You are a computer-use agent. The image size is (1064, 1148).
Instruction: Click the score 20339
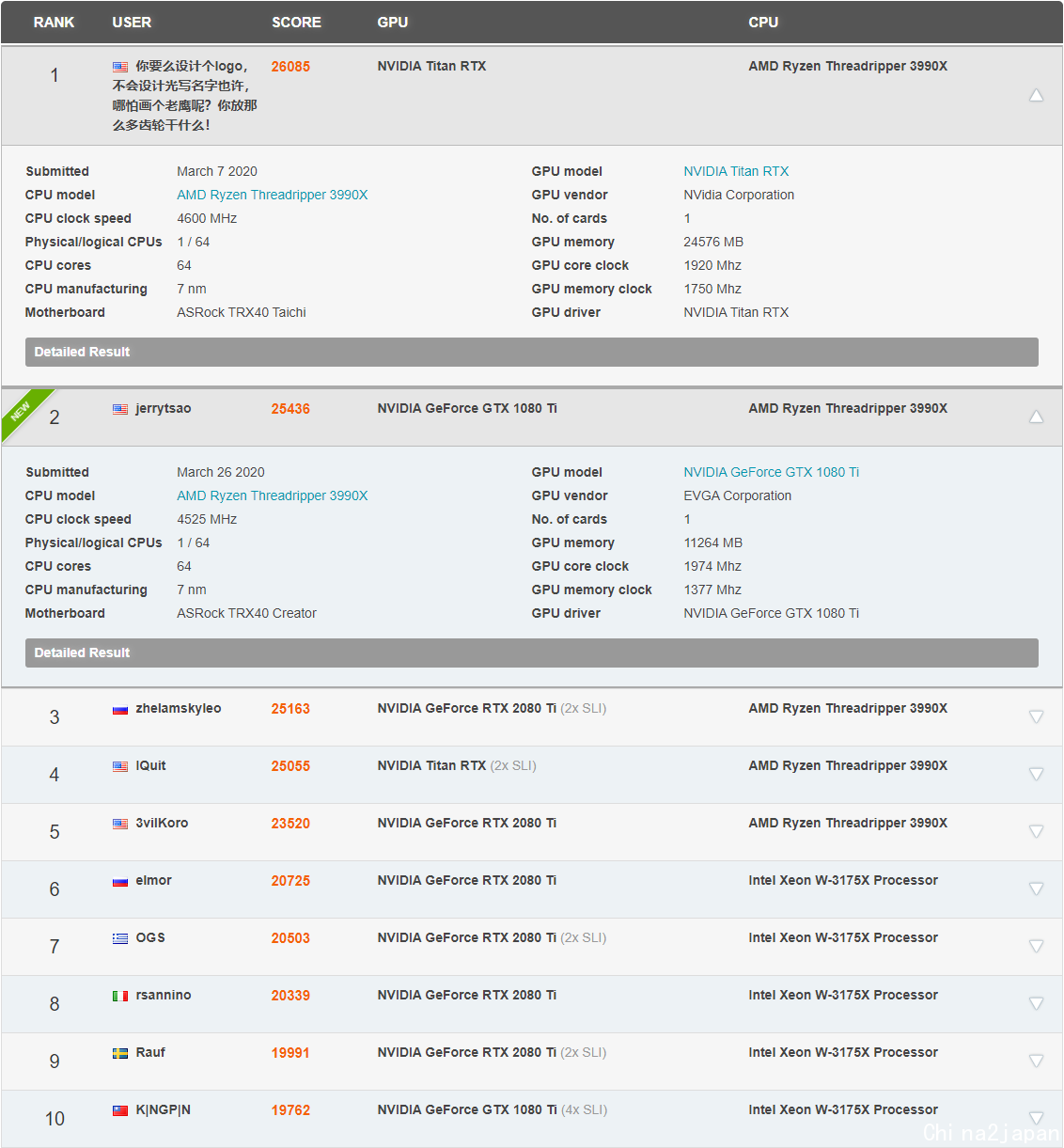tap(290, 996)
